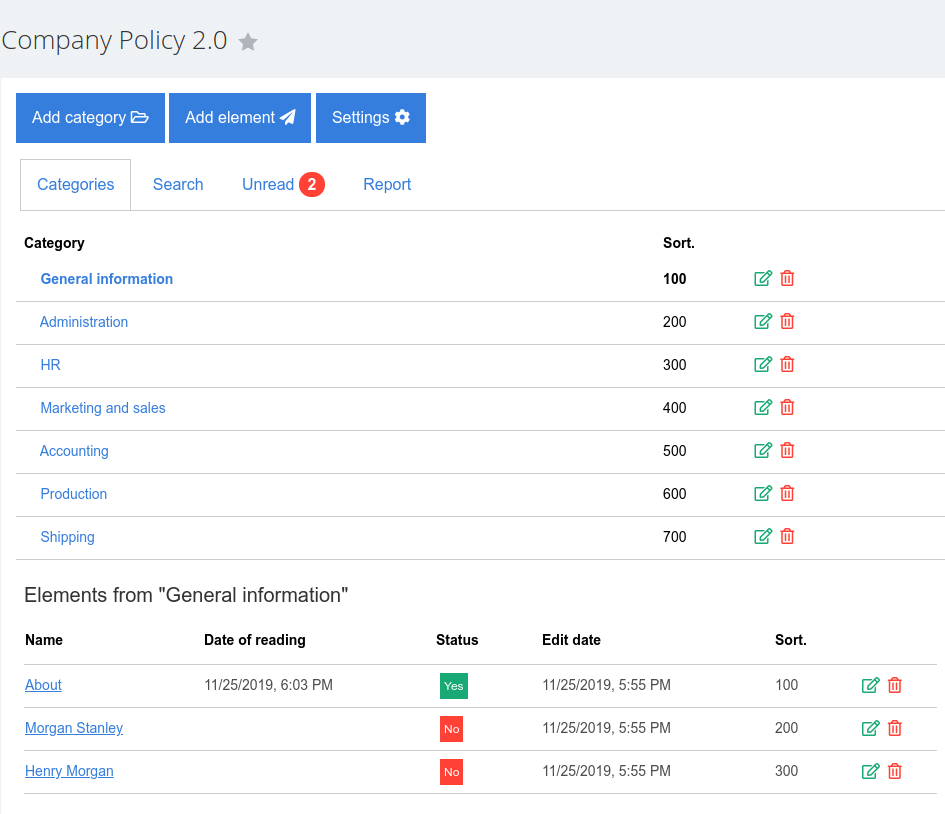Edit the General information category
The width and height of the screenshot is (945, 814).
coord(763,278)
